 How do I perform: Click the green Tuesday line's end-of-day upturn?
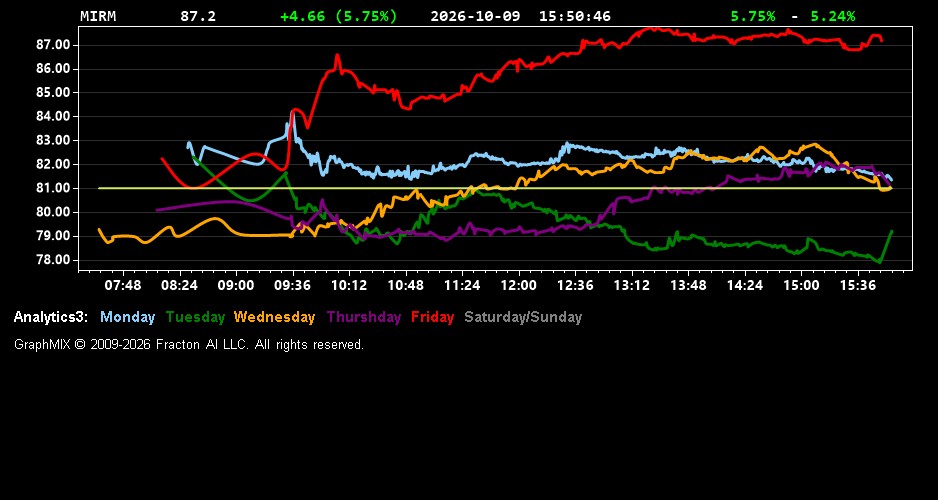coord(886,246)
